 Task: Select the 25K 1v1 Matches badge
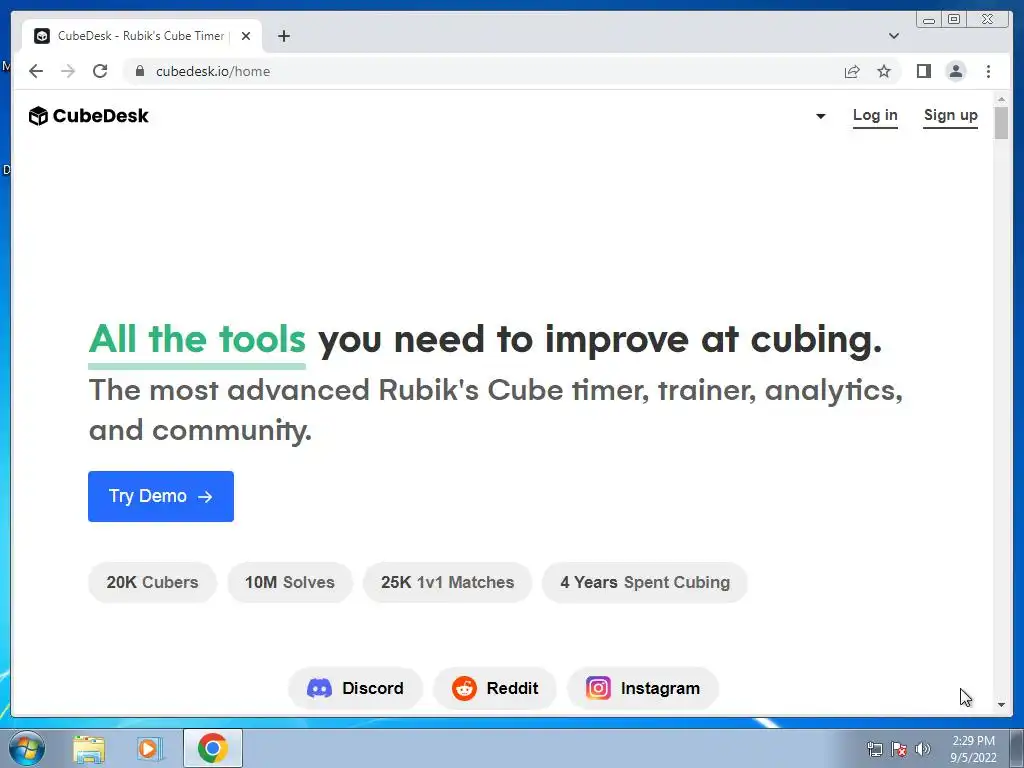[447, 582]
